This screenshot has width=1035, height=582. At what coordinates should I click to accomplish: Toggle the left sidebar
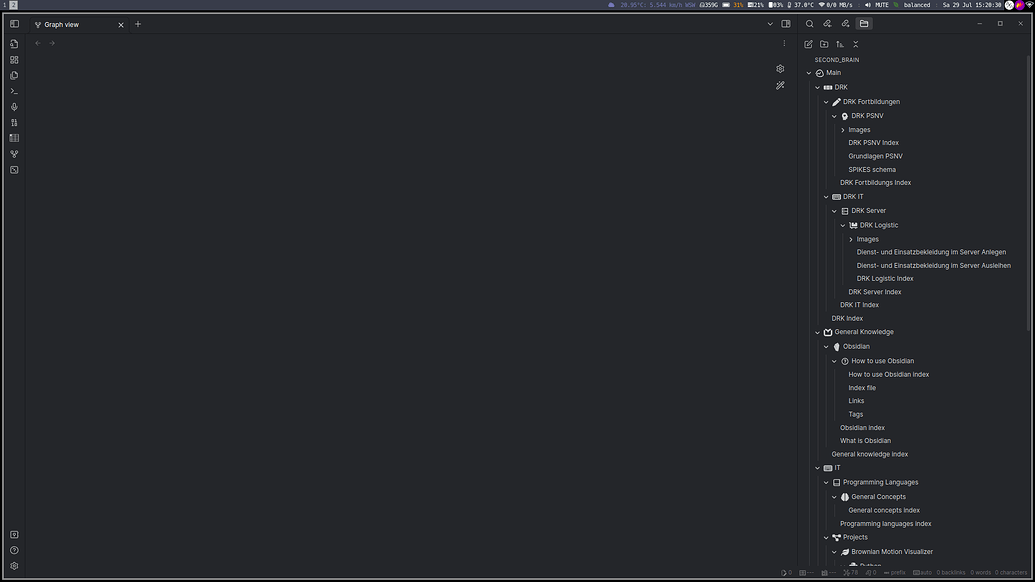(x=14, y=24)
